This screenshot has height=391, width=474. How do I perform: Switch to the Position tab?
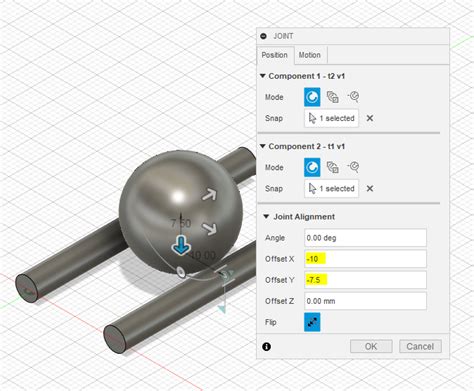tap(274, 55)
